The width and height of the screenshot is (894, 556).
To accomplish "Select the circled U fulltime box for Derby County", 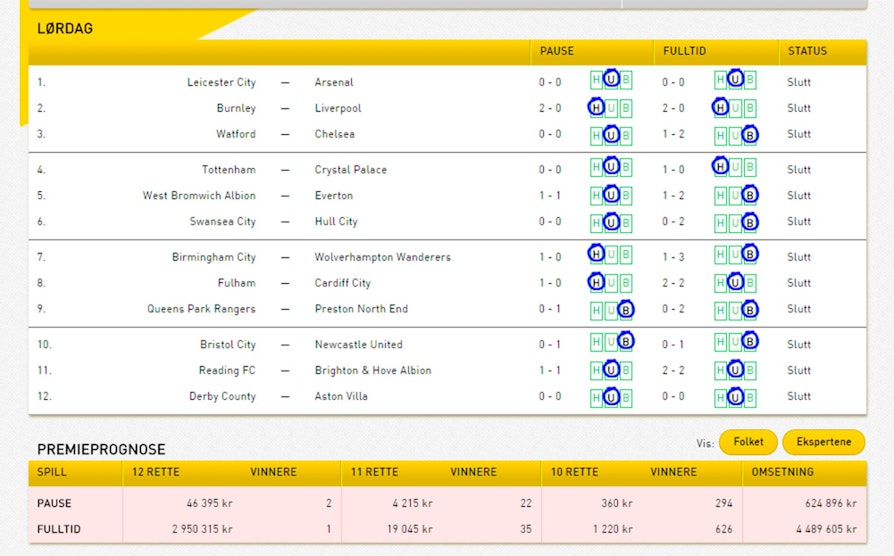I will (x=735, y=396).
